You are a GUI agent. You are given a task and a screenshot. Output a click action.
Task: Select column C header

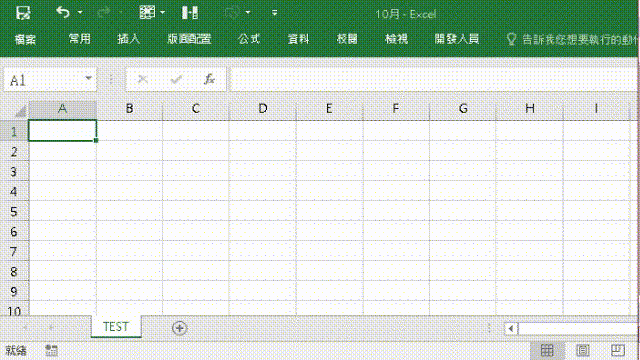tap(196, 109)
